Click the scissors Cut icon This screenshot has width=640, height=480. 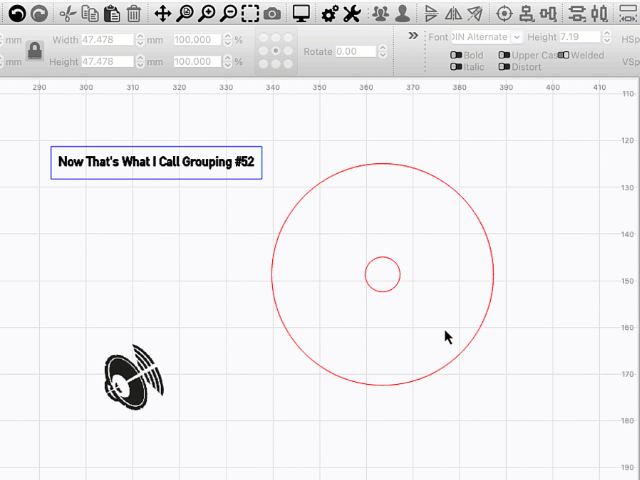click(67, 14)
